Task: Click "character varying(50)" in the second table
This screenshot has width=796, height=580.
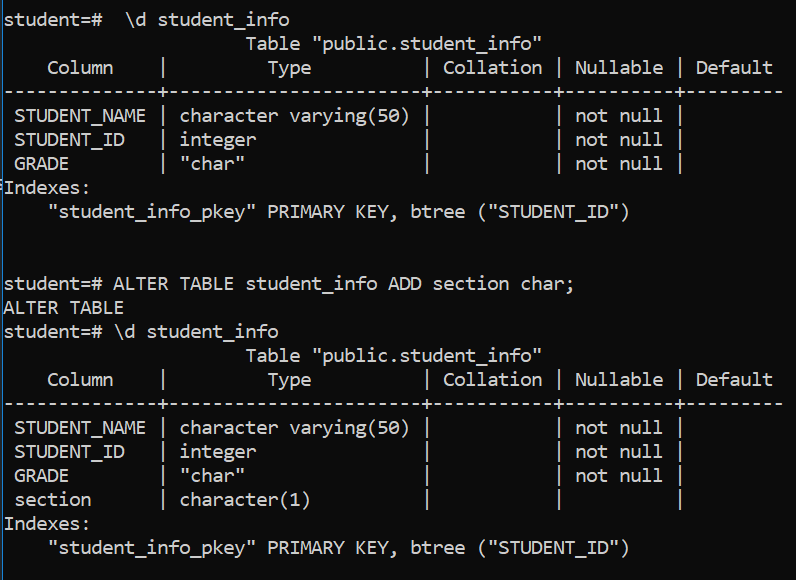Action: 295,428
